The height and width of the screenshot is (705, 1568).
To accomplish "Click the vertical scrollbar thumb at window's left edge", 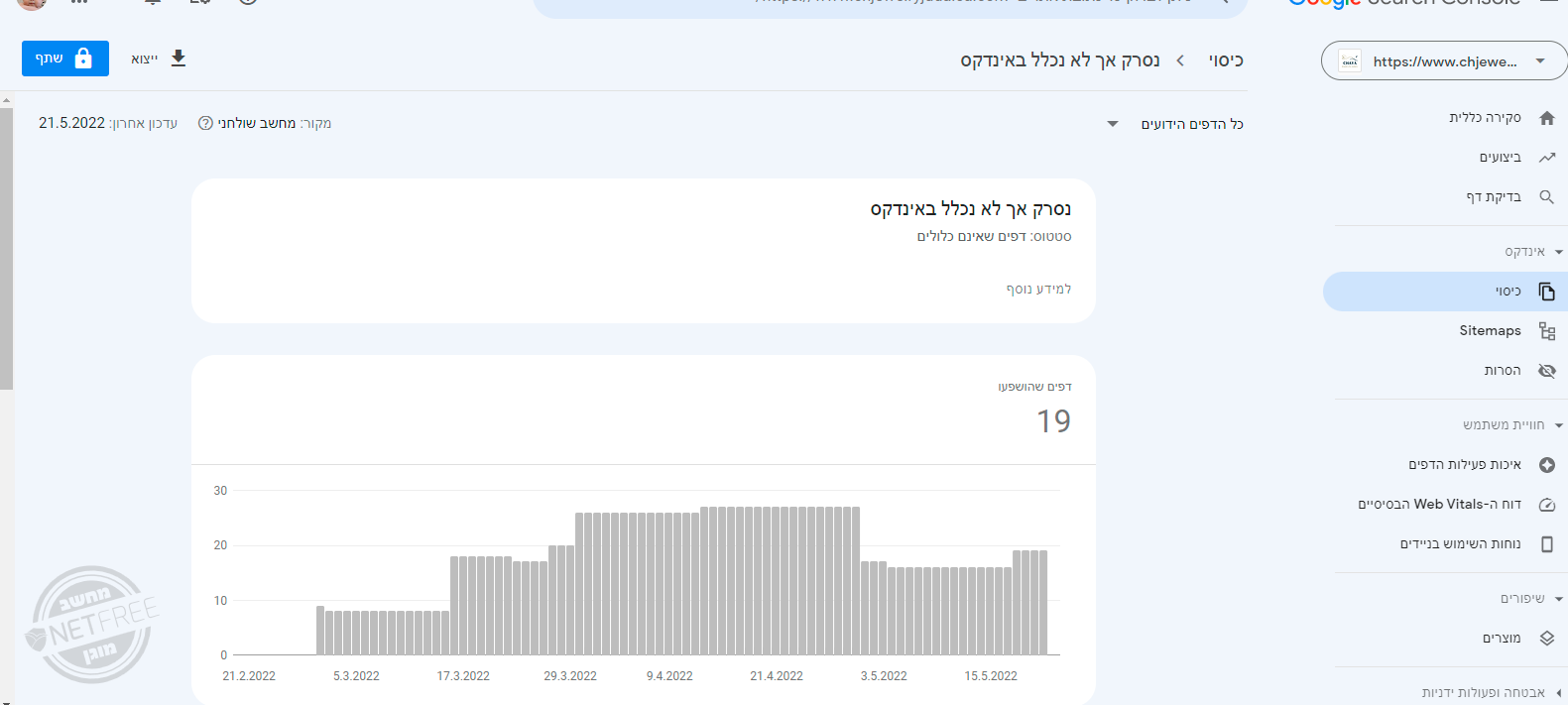I will (6, 248).
